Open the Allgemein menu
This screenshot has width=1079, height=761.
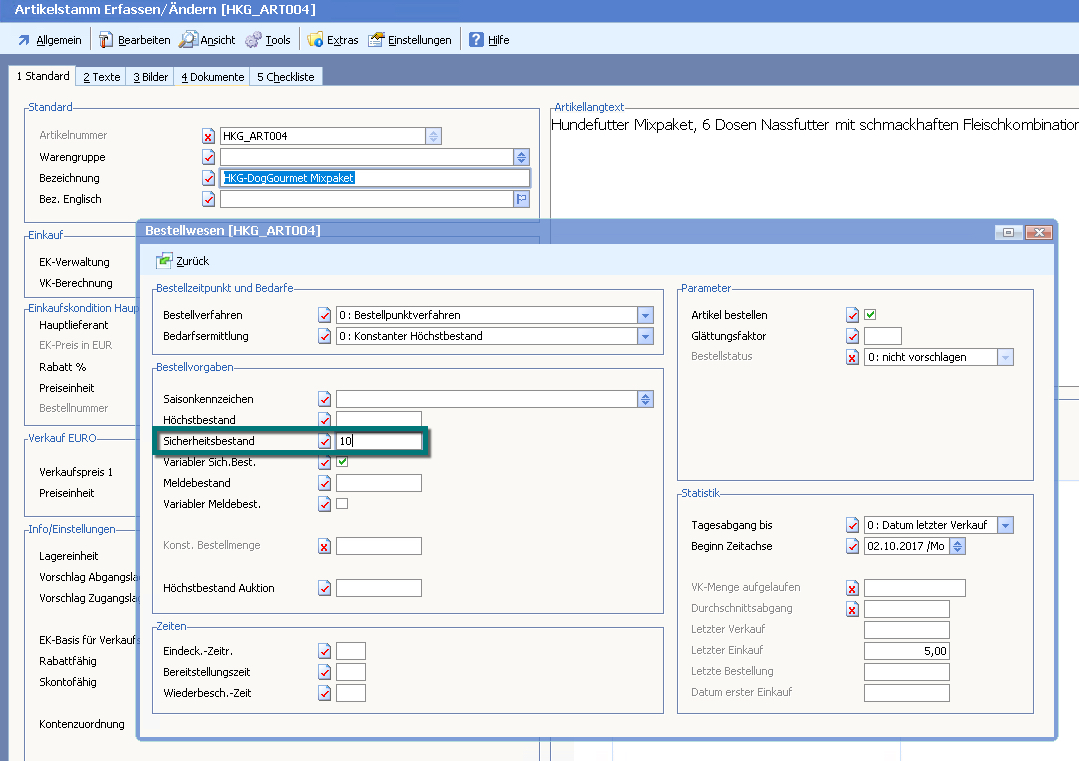point(50,40)
